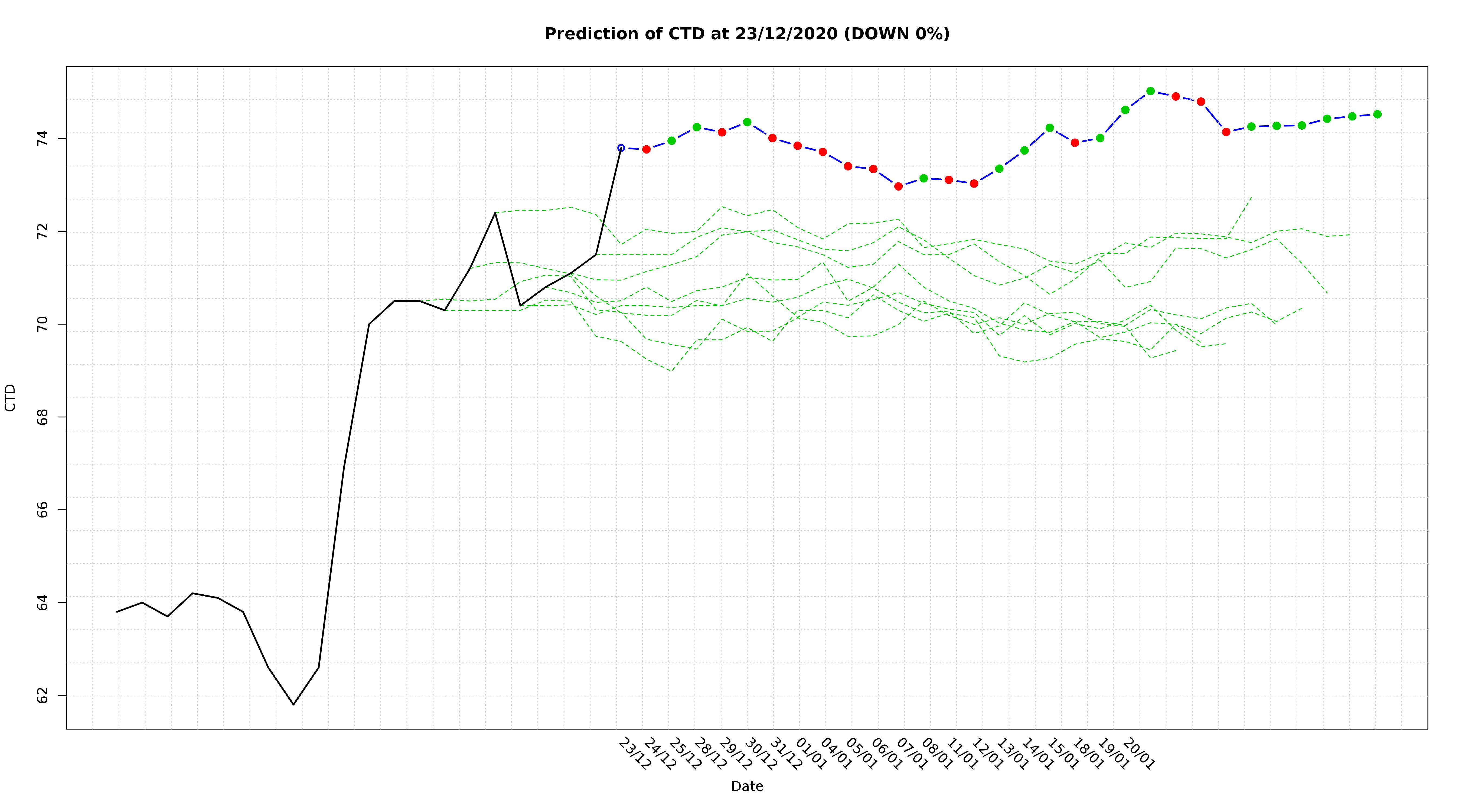
Task: Click the '01/01' date tick label
Action: click(x=810, y=754)
